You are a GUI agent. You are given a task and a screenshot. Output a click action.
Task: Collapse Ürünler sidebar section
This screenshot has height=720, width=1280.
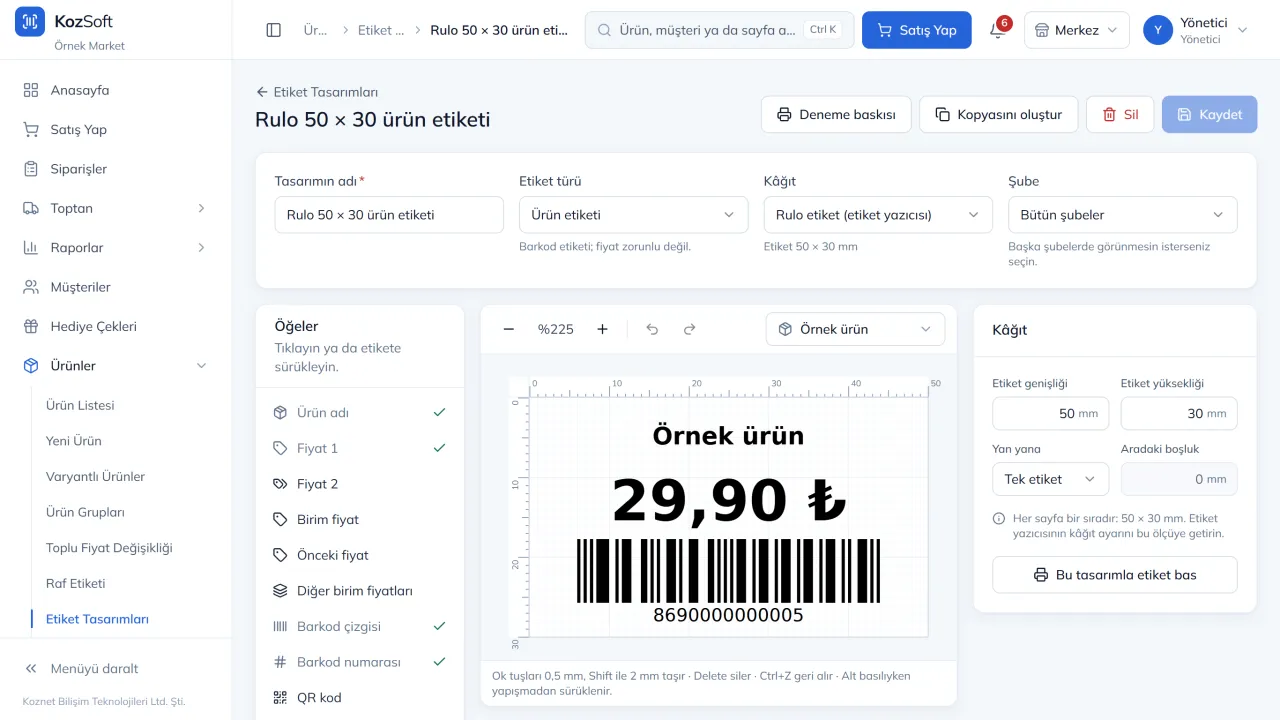[x=115, y=366]
